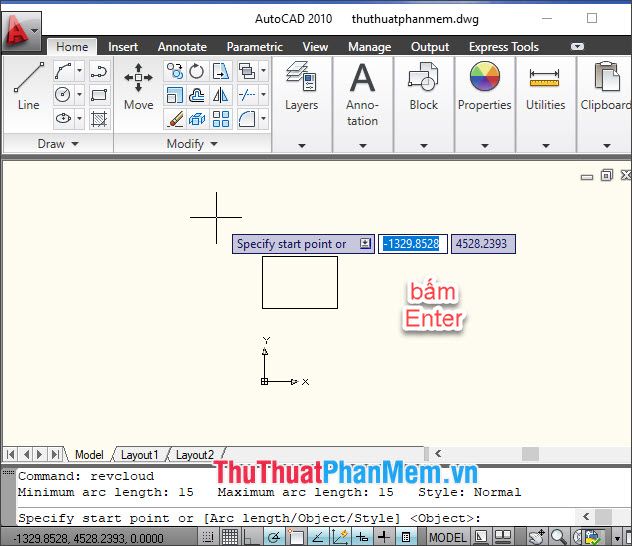Activate the Move tool
Viewport: 632px width, 546px height.
(x=138, y=86)
